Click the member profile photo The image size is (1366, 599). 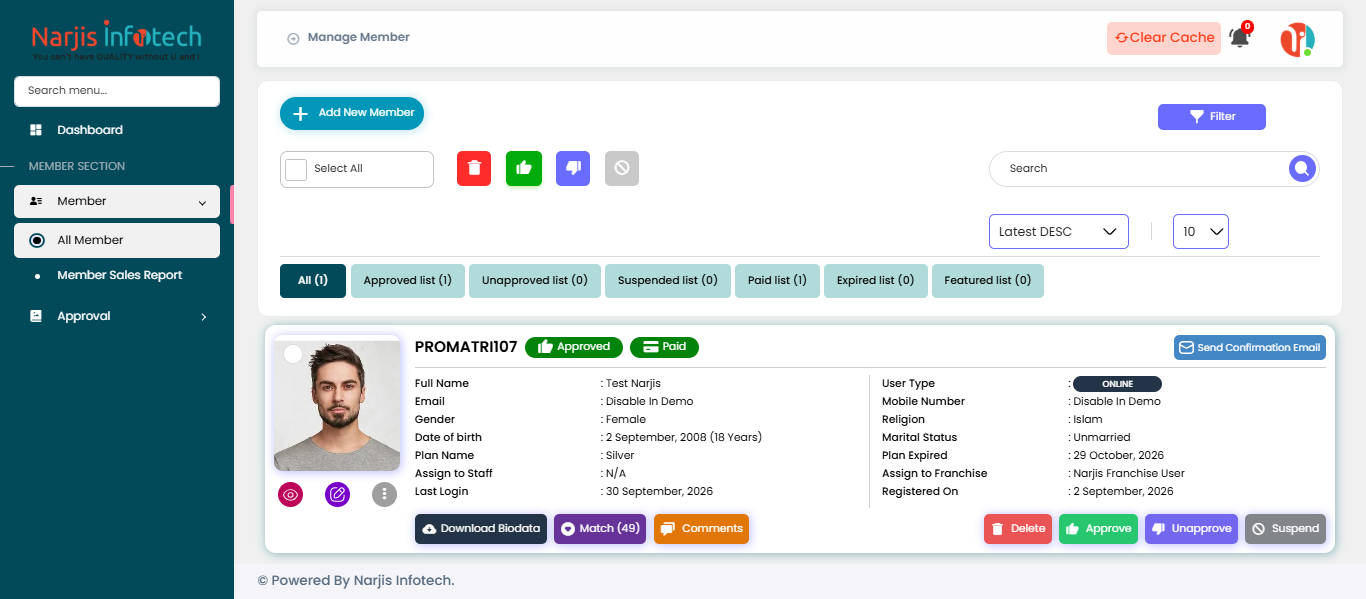pos(337,403)
